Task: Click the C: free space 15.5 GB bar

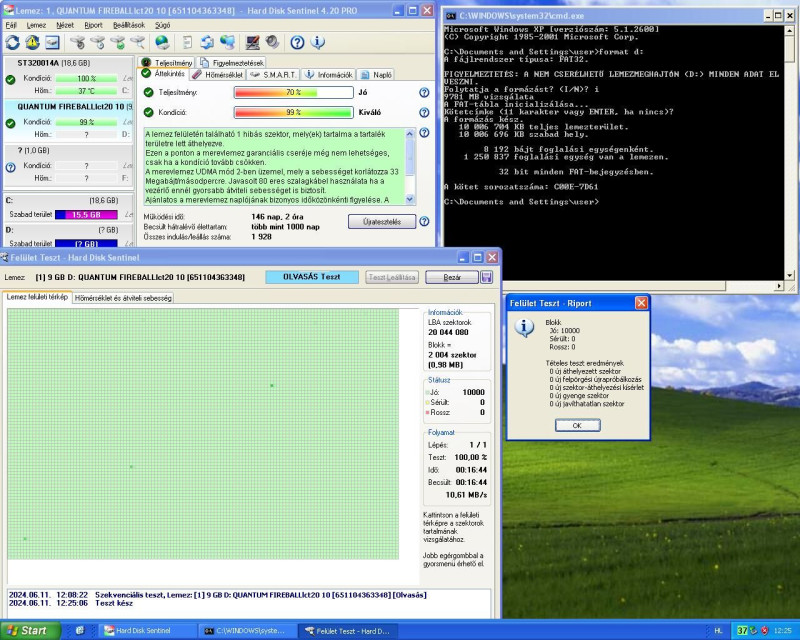Action: tap(86, 215)
